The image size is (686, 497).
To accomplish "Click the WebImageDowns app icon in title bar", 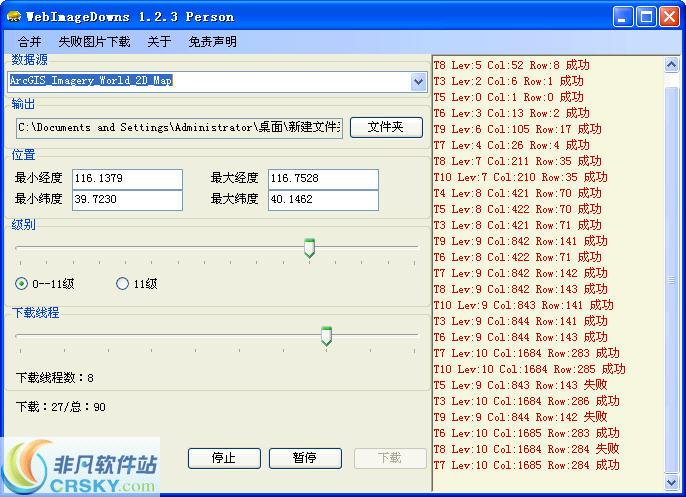I will 14,16.
